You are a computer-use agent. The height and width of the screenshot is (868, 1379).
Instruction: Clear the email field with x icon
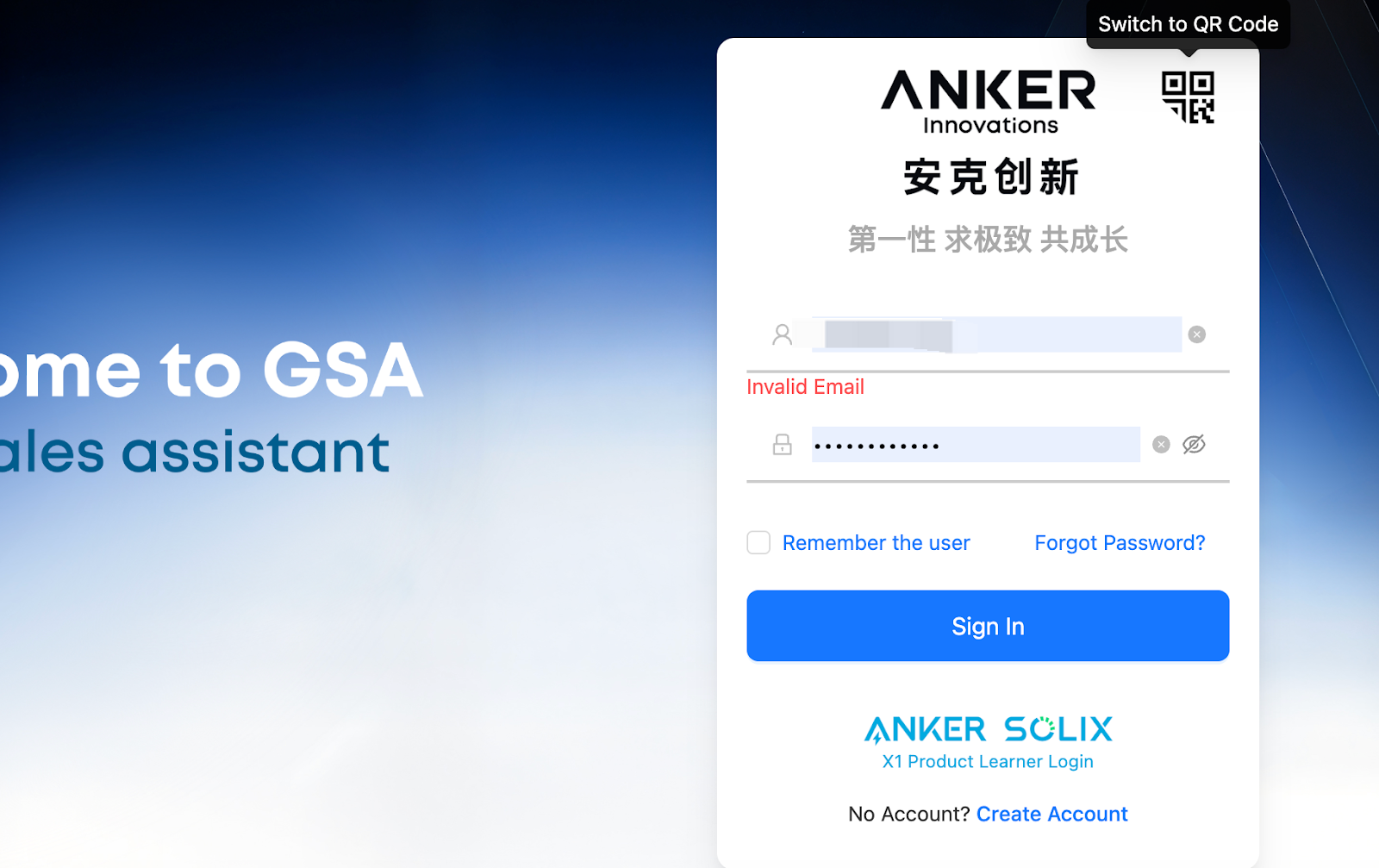pyautogui.click(x=1196, y=334)
